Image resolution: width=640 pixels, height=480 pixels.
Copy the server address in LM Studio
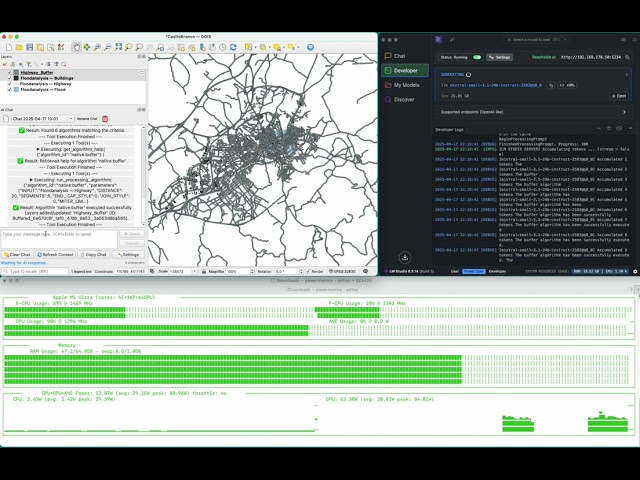(627, 57)
